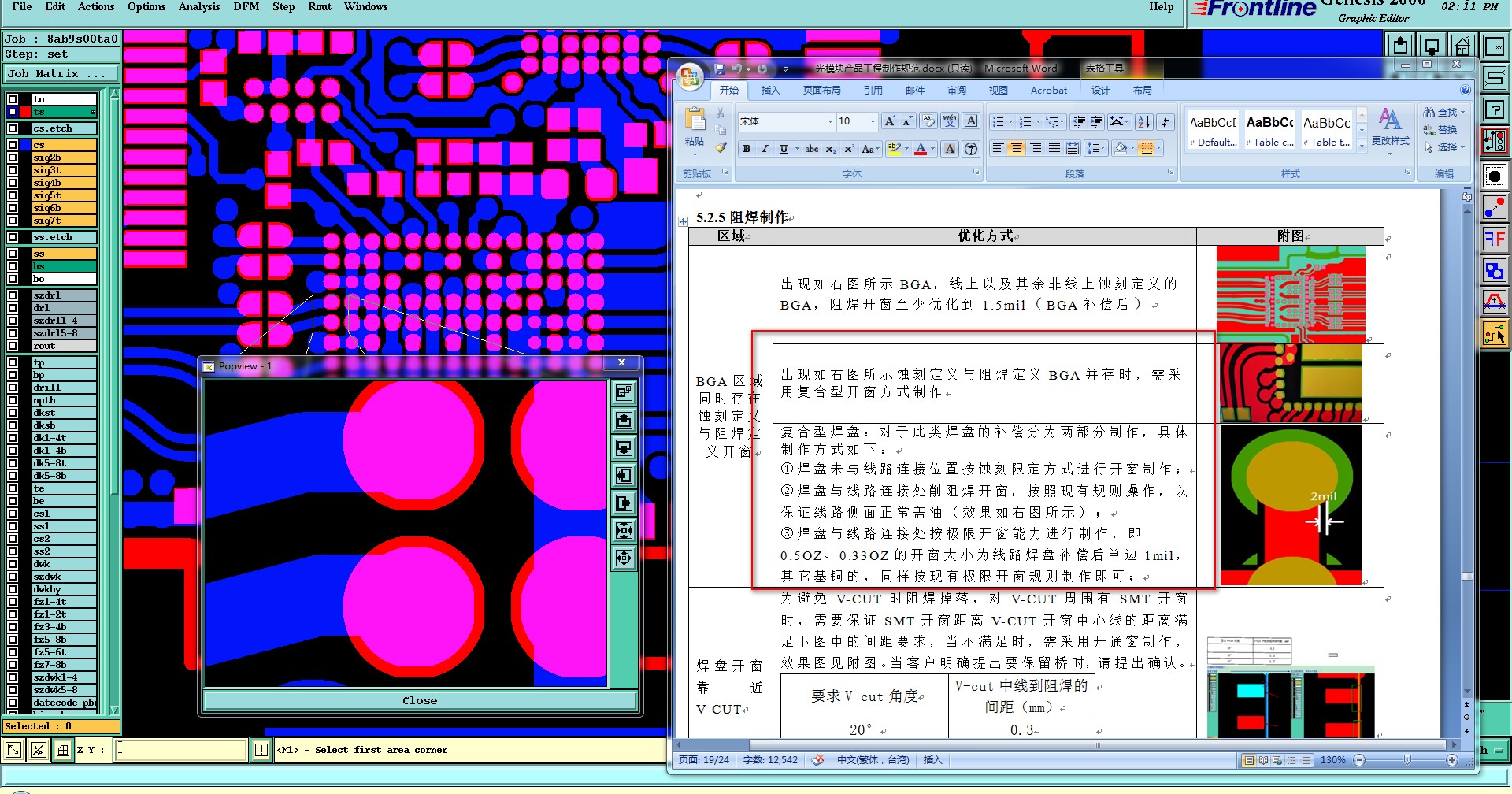Apply superscript formatting

849,149
